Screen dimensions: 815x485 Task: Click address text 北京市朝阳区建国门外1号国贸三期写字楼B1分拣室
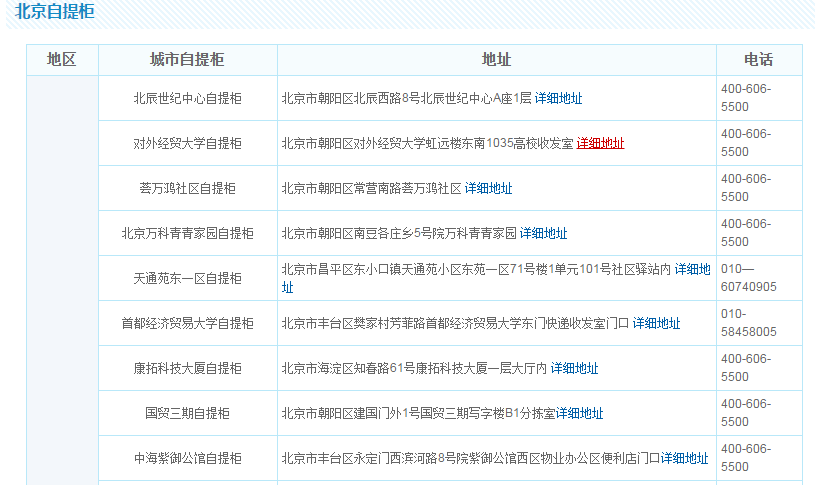(x=419, y=413)
